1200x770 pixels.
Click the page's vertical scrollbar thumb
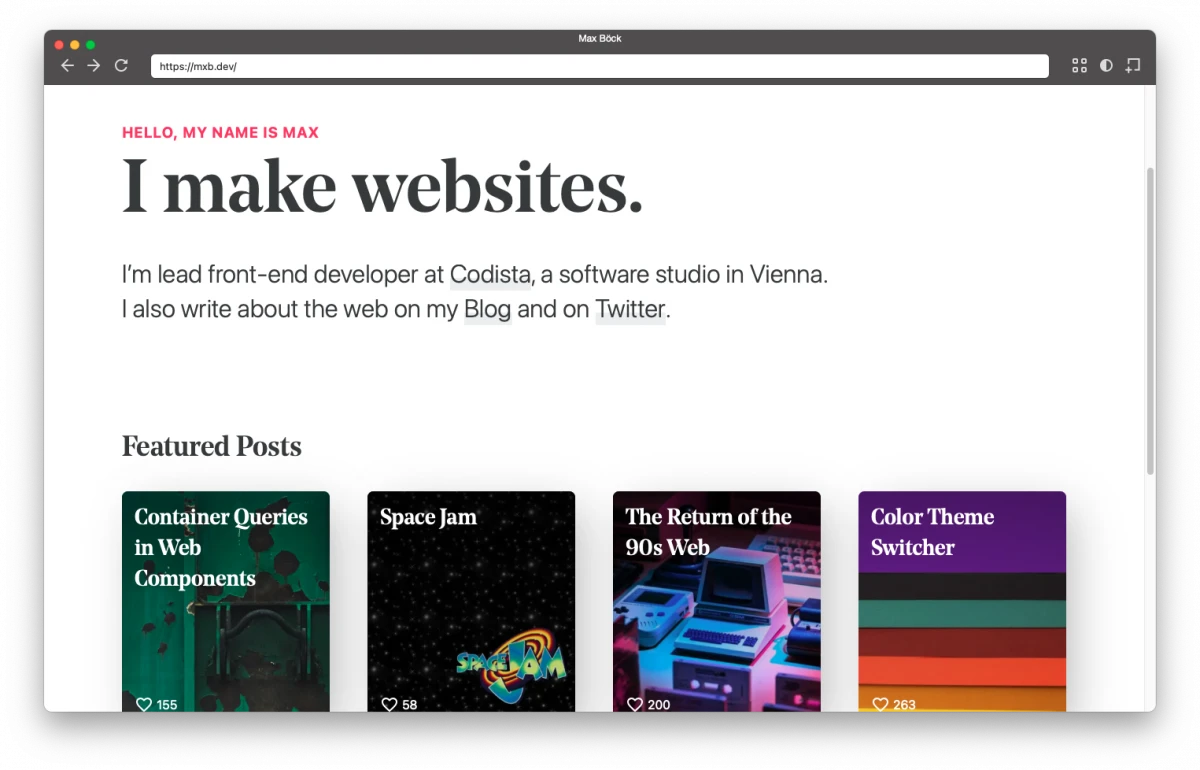[x=1150, y=320]
